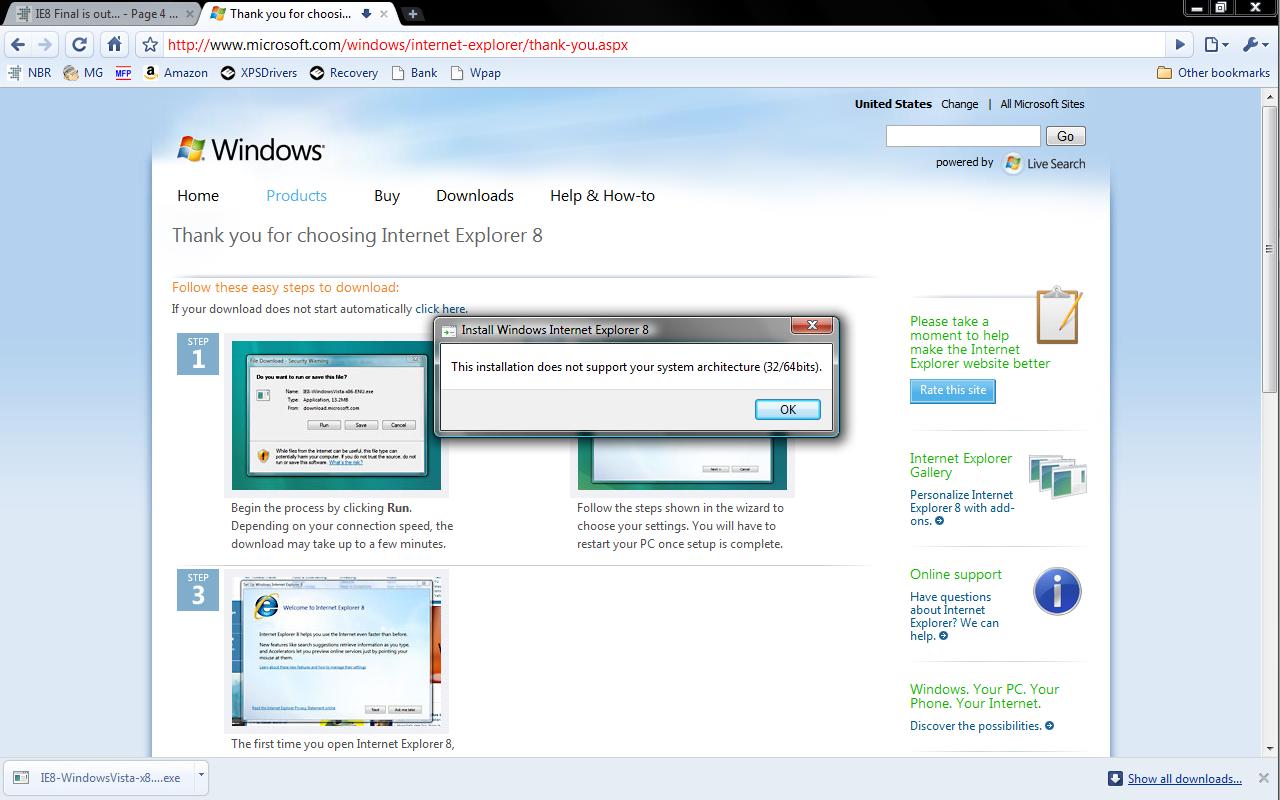This screenshot has width=1280, height=800.
Task: Click 'Windows. Your PC. Your Phone' heading
Action: pyautogui.click(x=984, y=696)
